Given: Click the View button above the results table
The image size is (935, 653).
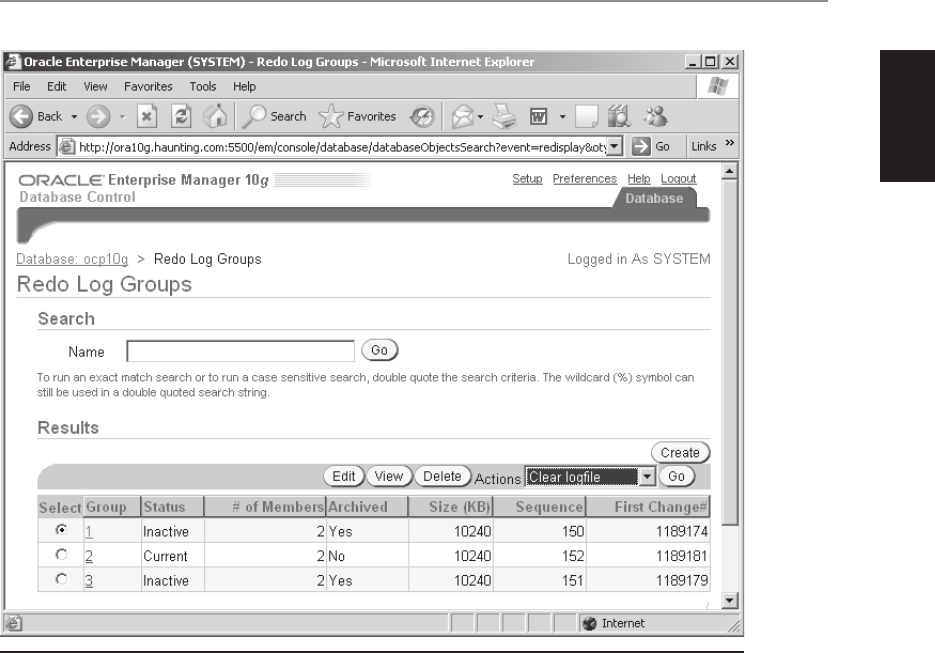Looking at the screenshot, I should click(x=389, y=476).
